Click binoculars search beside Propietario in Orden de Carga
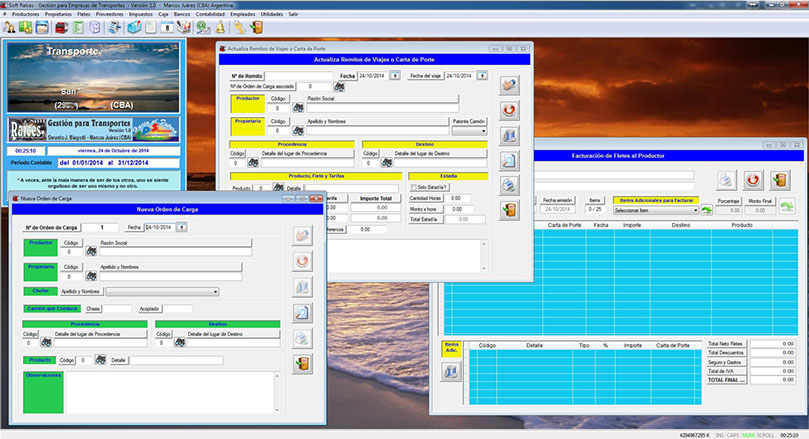 [x=90, y=275]
